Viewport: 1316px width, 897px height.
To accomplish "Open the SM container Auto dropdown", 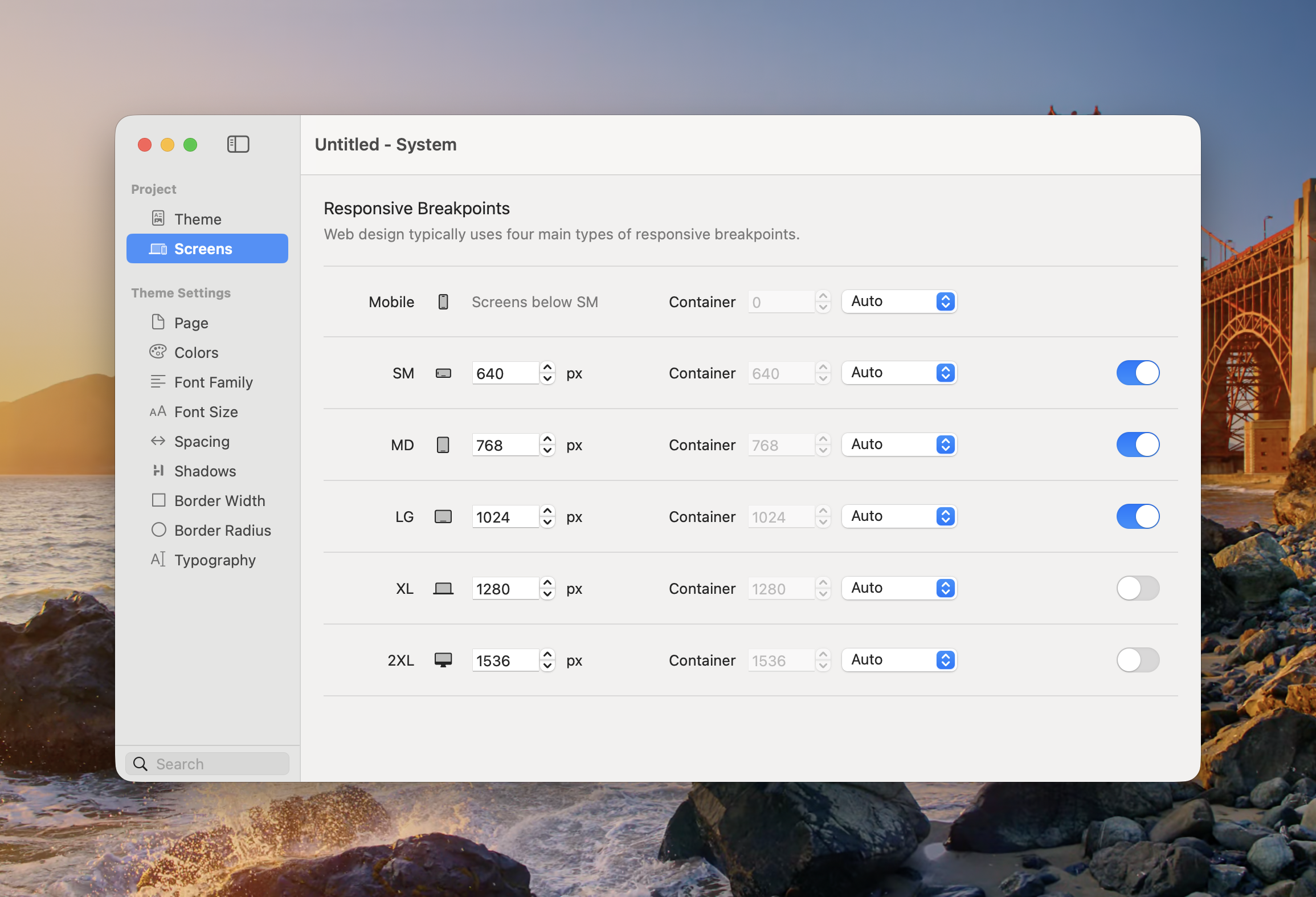I will coord(899,373).
